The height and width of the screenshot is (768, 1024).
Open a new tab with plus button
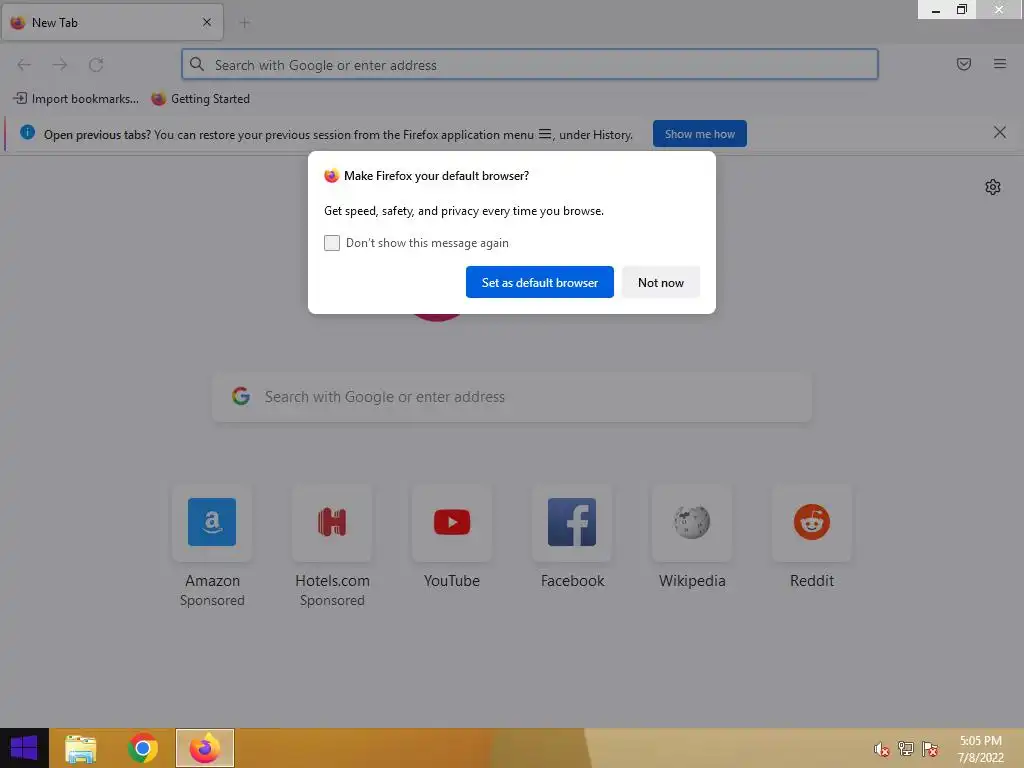click(x=245, y=23)
